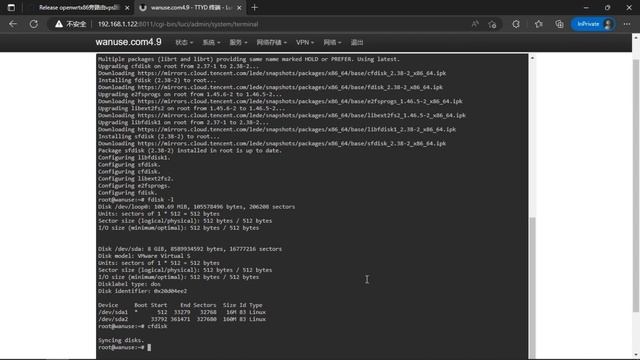Open the InPrivate profile button
This screenshot has height=360, width=640.
(x=593, y=24)
